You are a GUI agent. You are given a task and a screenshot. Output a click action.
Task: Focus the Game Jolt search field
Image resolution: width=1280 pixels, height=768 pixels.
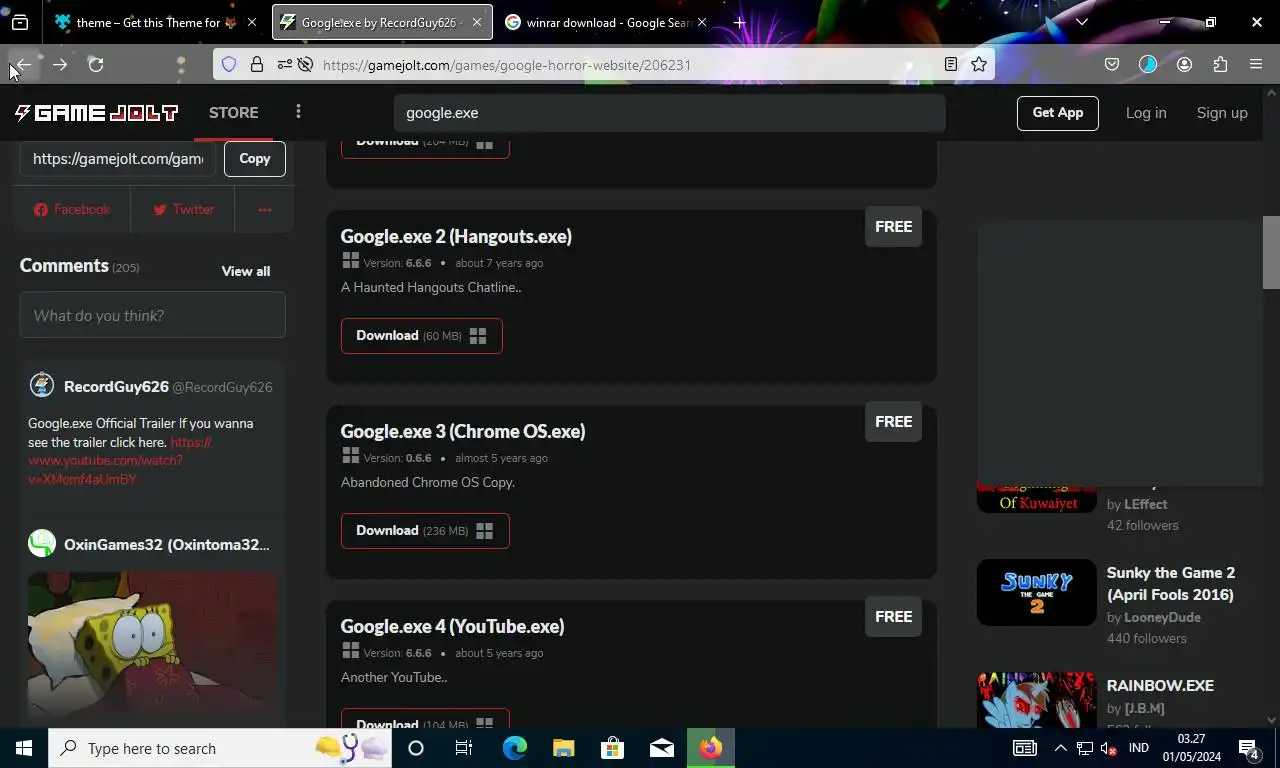click(x=669, y=113)
